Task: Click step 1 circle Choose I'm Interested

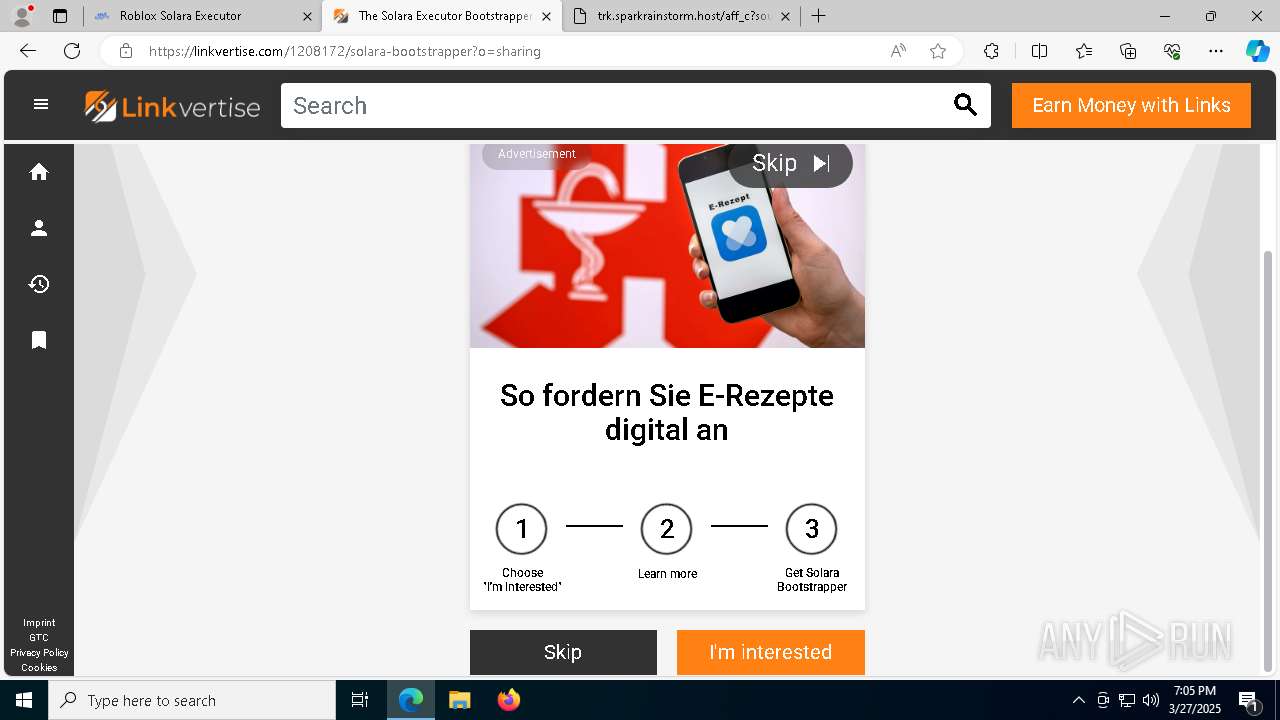Action: click(522, 529)
